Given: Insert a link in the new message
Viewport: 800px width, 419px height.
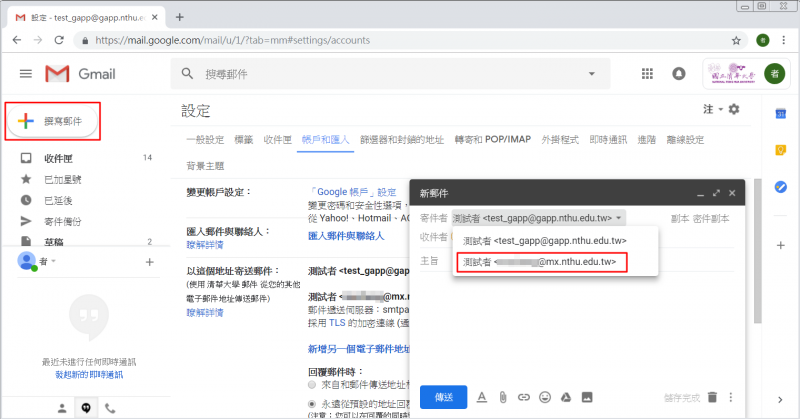Looking at the screenshot, I should pyautogui.click(x=524, y=397).
